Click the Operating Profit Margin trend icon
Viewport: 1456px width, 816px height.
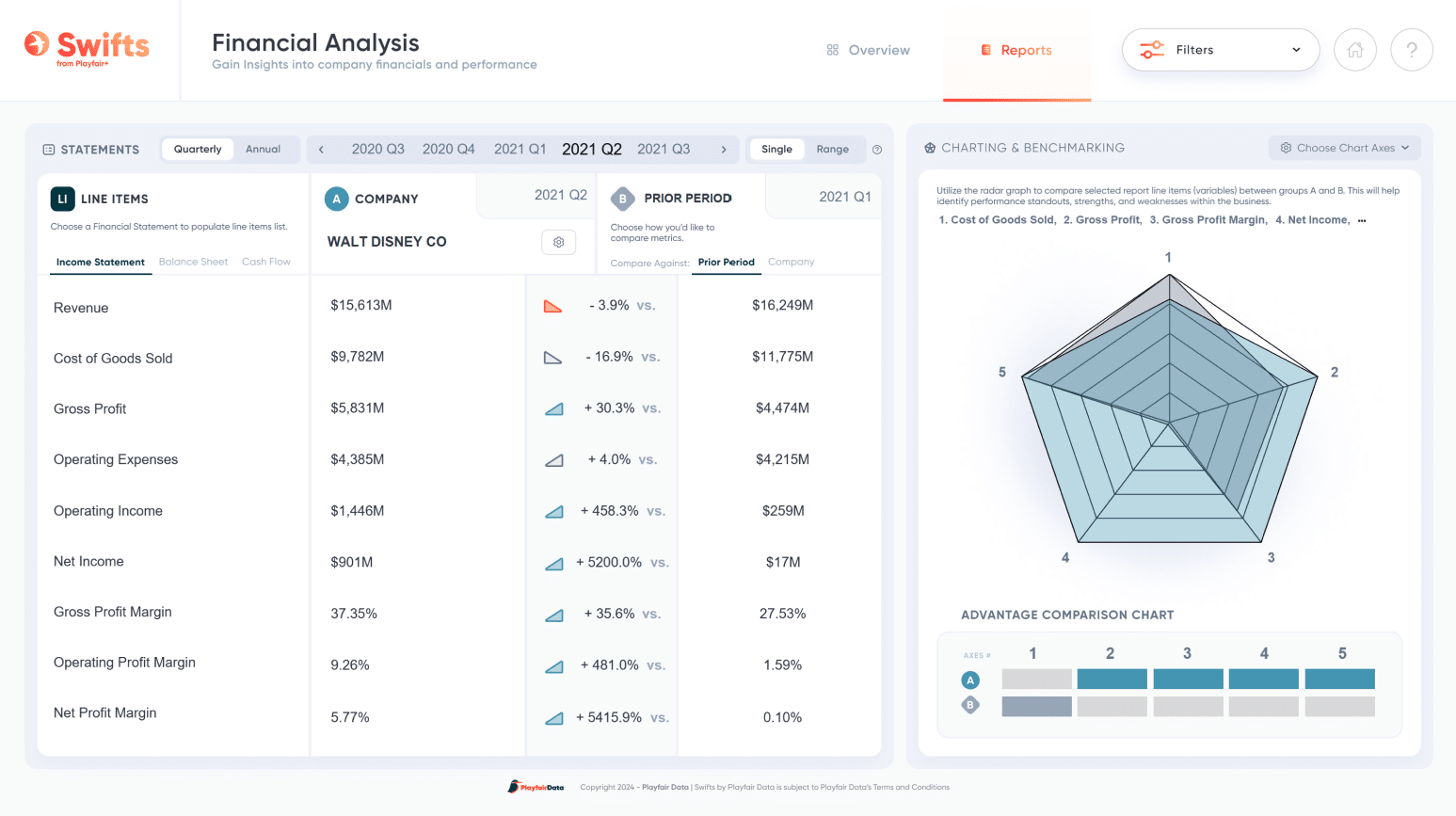[554, 666]
